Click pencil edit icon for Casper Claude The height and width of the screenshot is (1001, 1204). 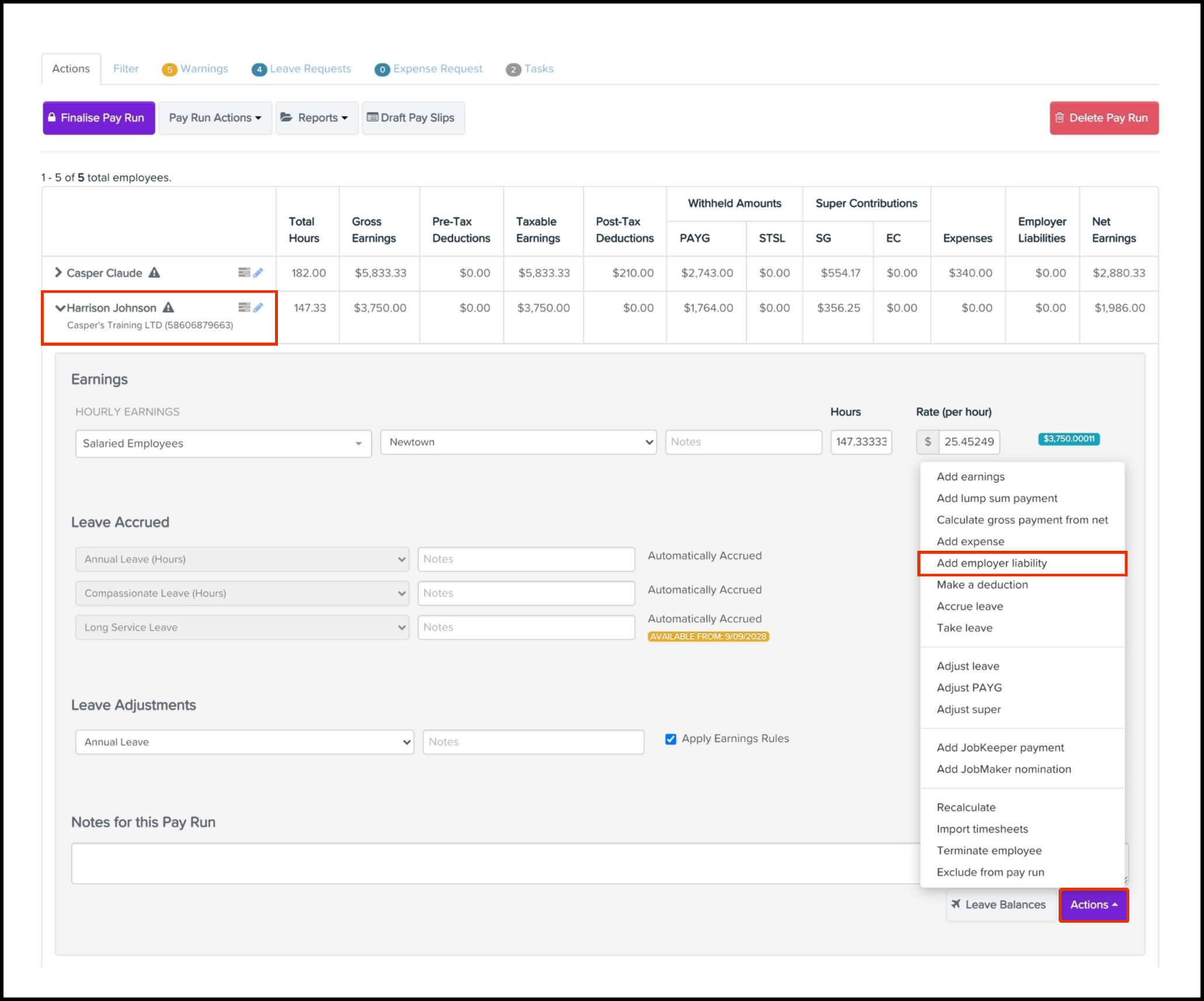[258, 273]
